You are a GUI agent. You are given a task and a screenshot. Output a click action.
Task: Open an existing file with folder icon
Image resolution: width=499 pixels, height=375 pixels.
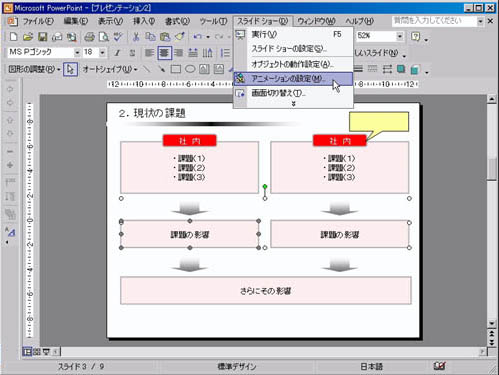click(x=28, y=36)
